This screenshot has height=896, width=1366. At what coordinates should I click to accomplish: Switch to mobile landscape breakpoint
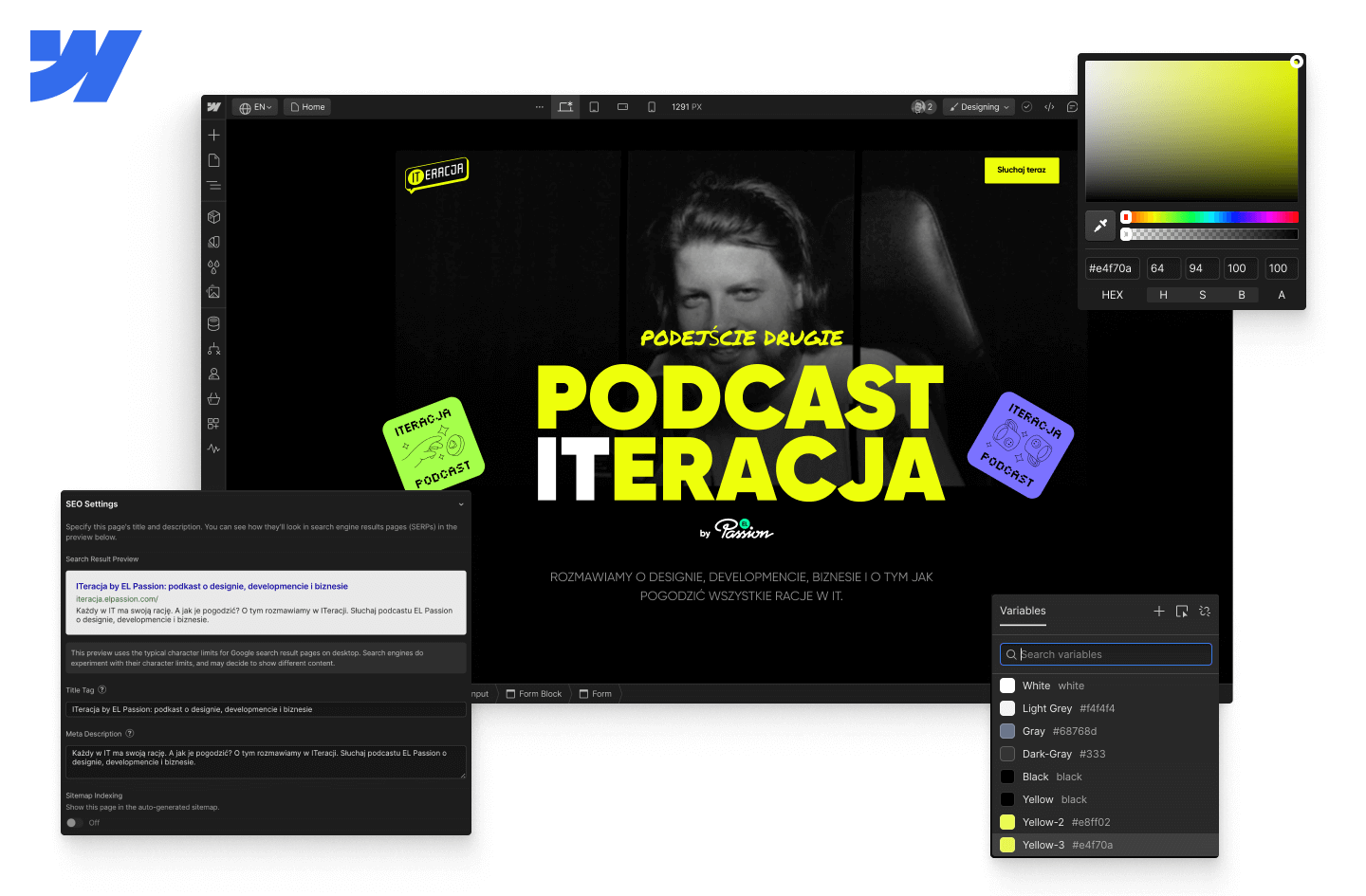622,107
